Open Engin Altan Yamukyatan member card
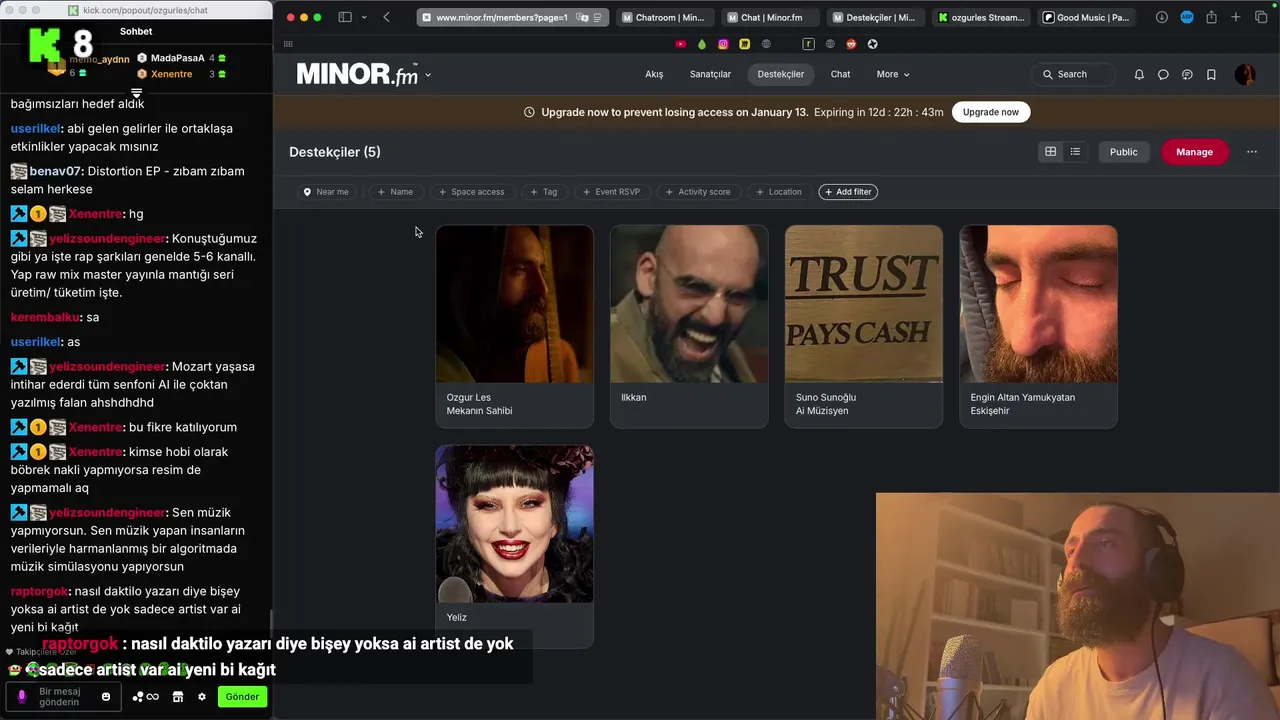Screen dimensions: 1280x720 1038,326
